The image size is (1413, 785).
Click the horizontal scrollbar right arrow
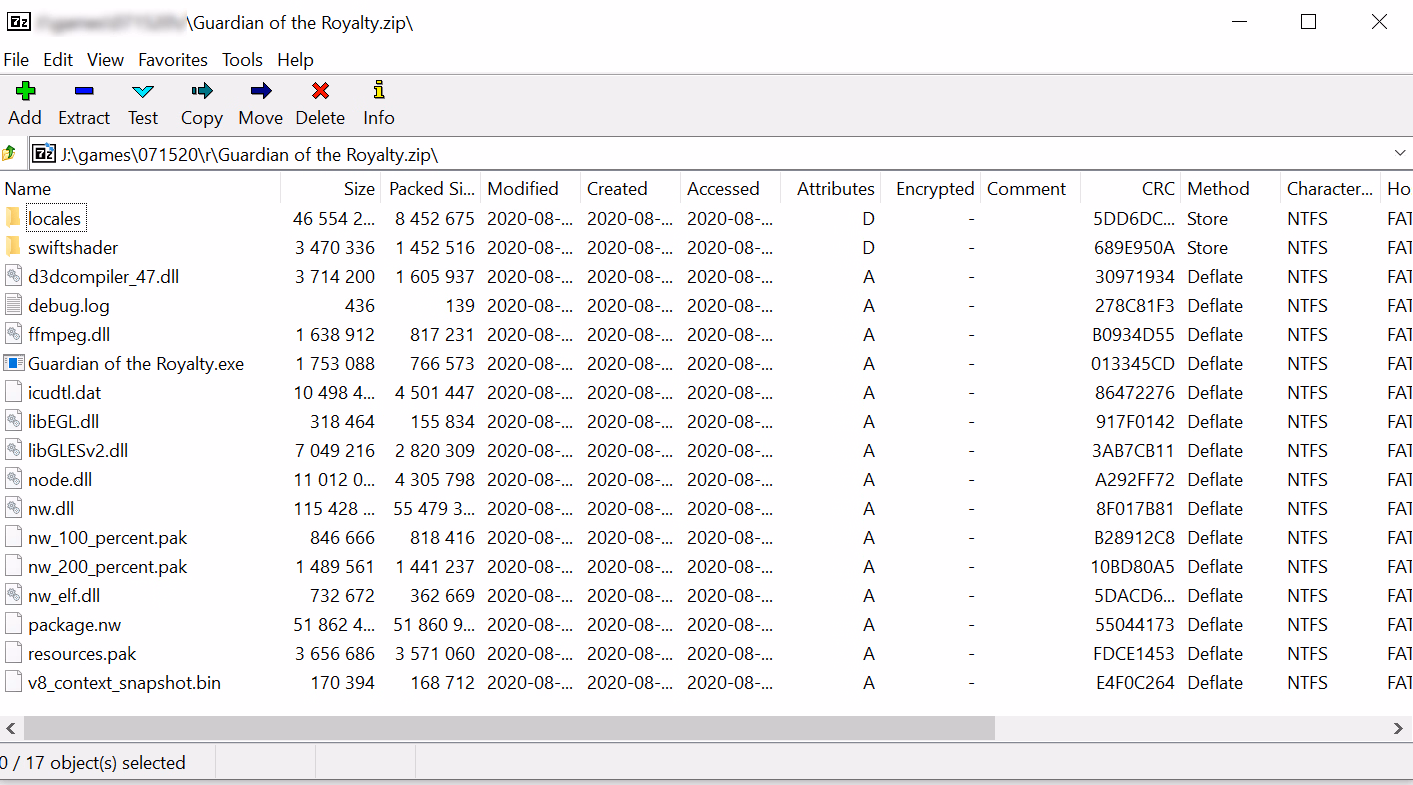1400,729
